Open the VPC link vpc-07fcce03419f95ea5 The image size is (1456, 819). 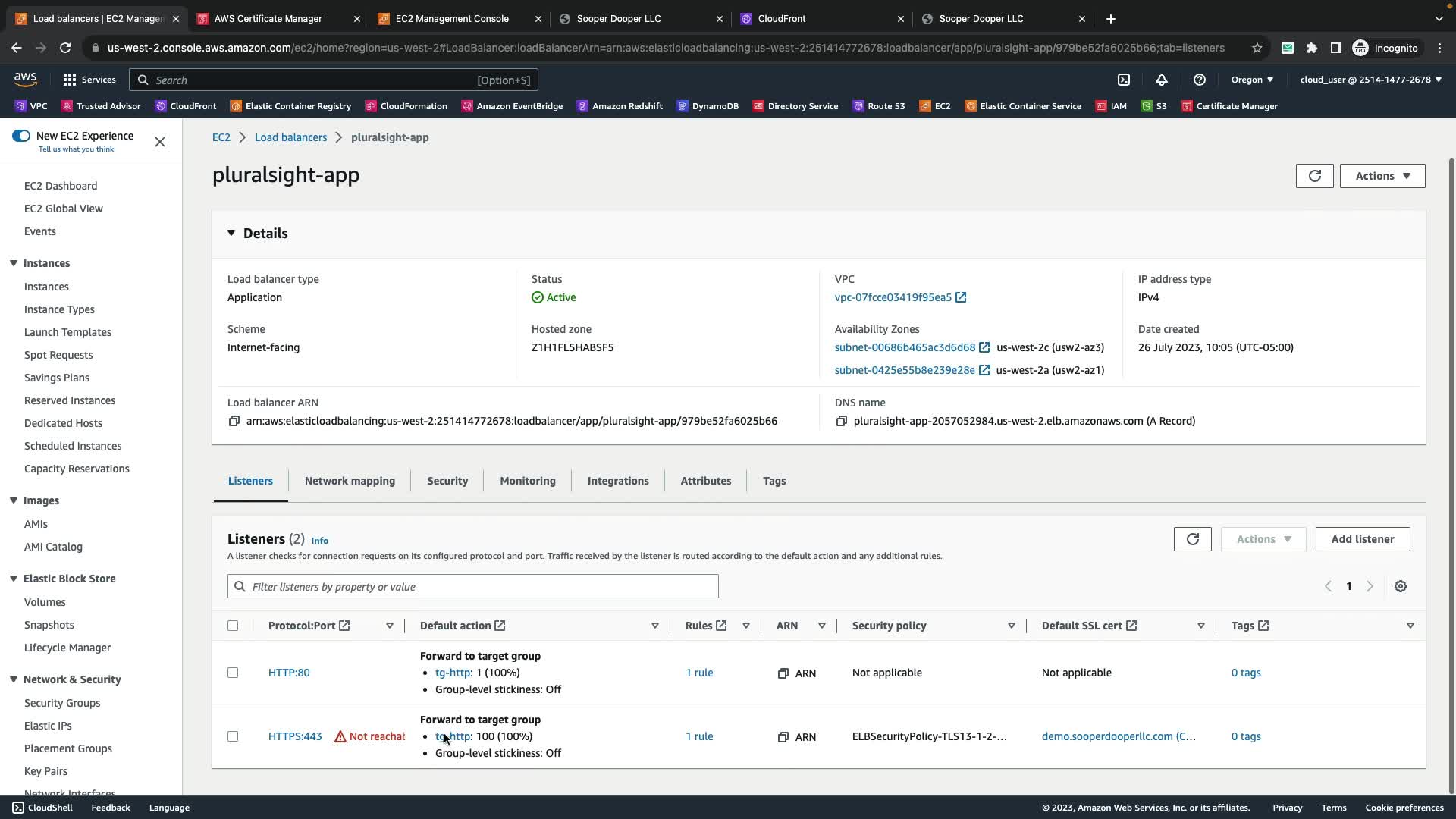pyautogui.click(x=893, y=297)
